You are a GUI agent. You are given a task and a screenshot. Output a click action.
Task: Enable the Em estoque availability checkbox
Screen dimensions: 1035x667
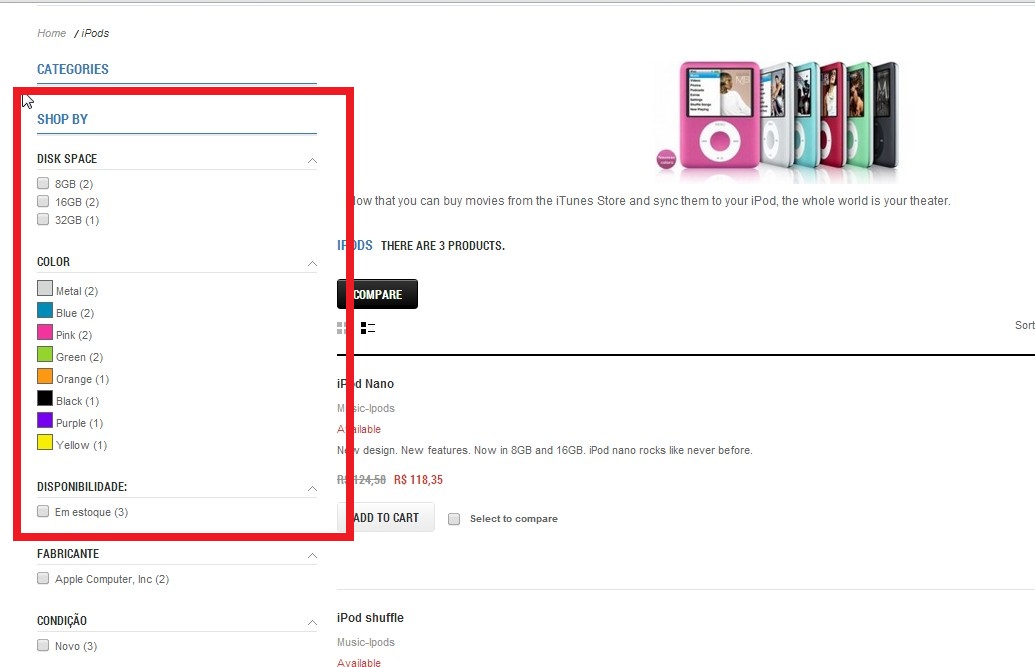click(x=43, y=510)
